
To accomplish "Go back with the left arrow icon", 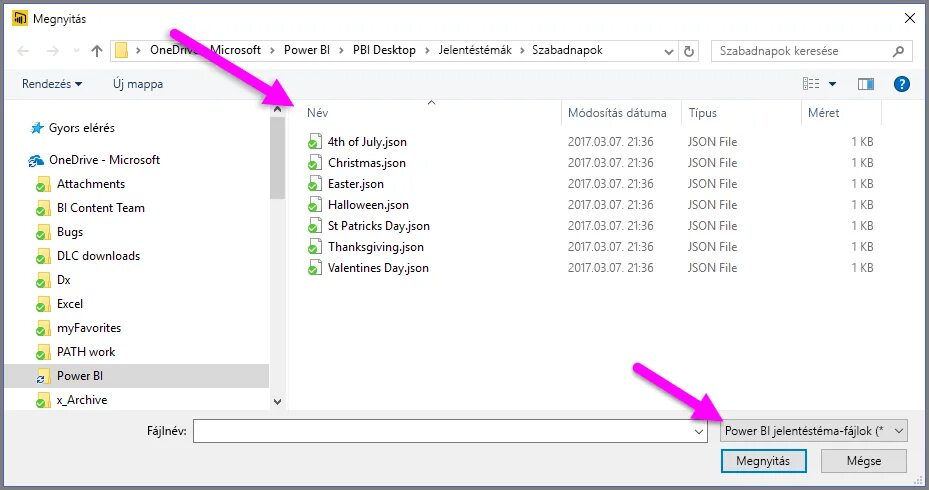I will (x=23, y=52).
